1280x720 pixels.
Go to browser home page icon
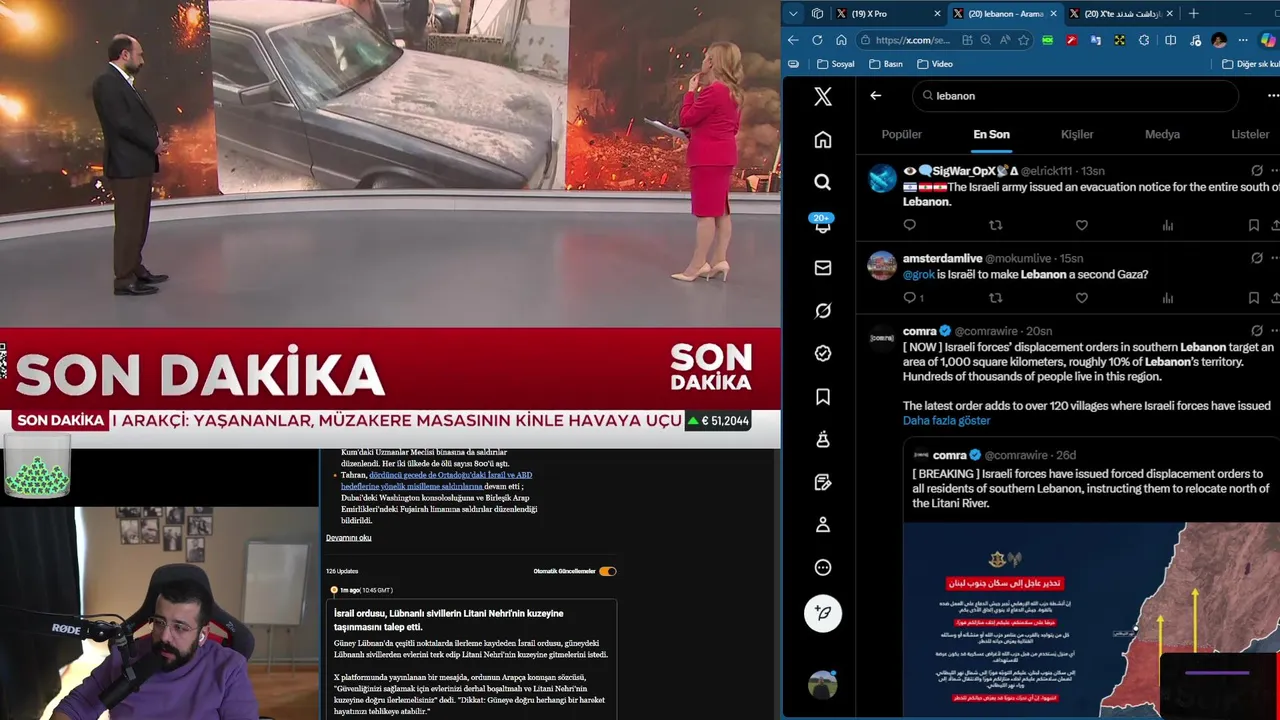click(841, 40)
